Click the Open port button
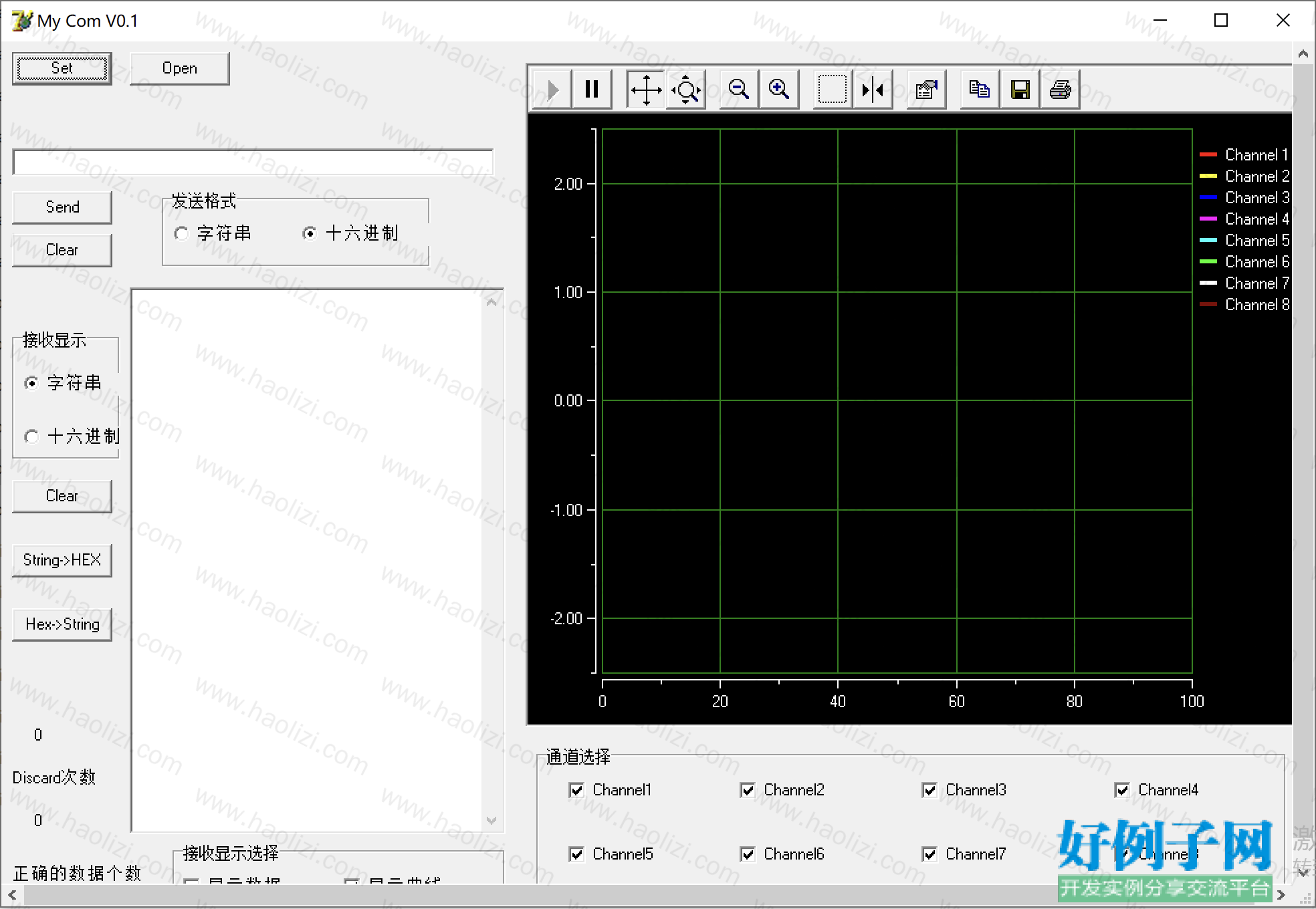Screen dimensions: 1316x909 tap(180, 68)
